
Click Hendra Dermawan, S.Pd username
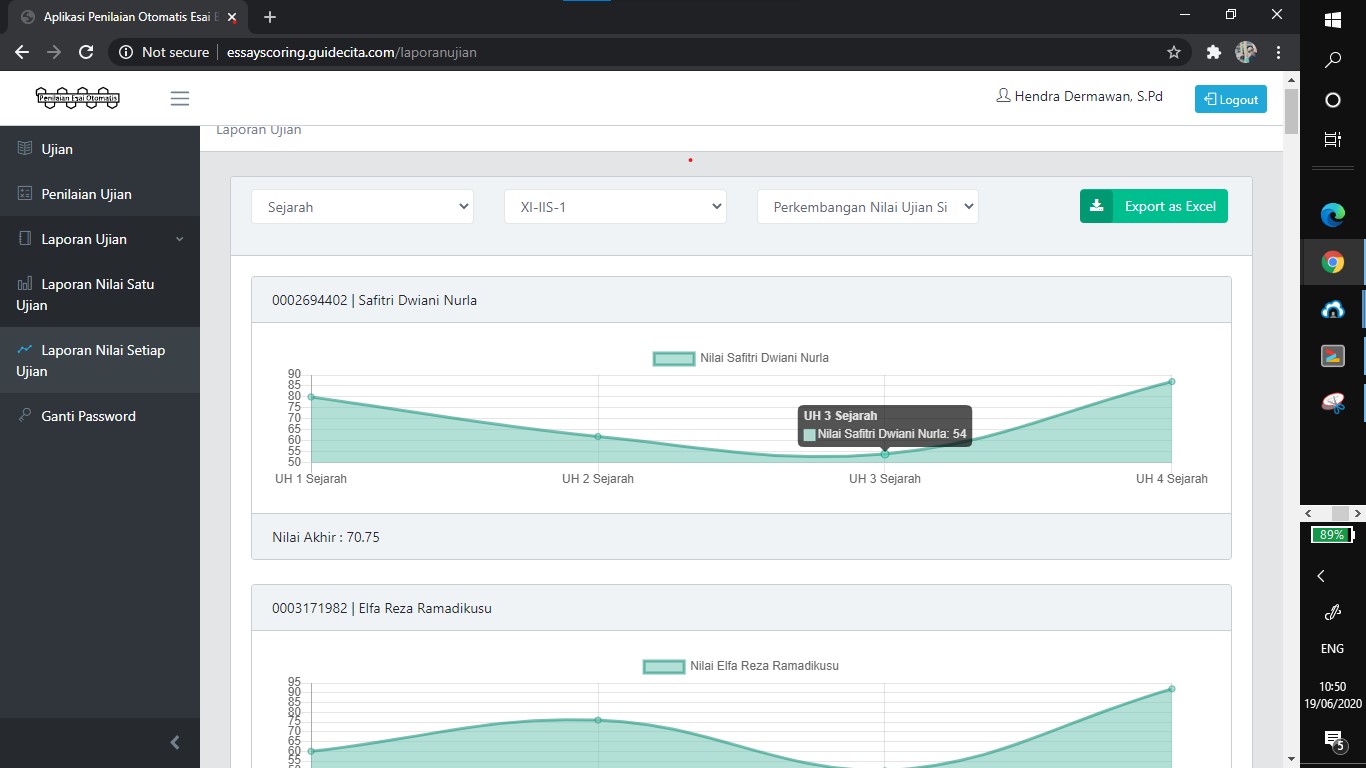(x=1088, y=97)
